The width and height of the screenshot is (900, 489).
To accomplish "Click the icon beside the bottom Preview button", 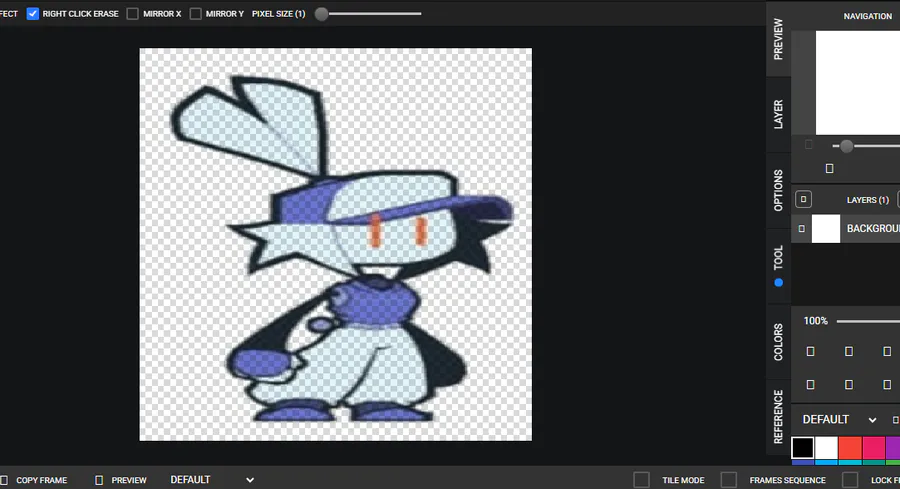I will [99, 480].
